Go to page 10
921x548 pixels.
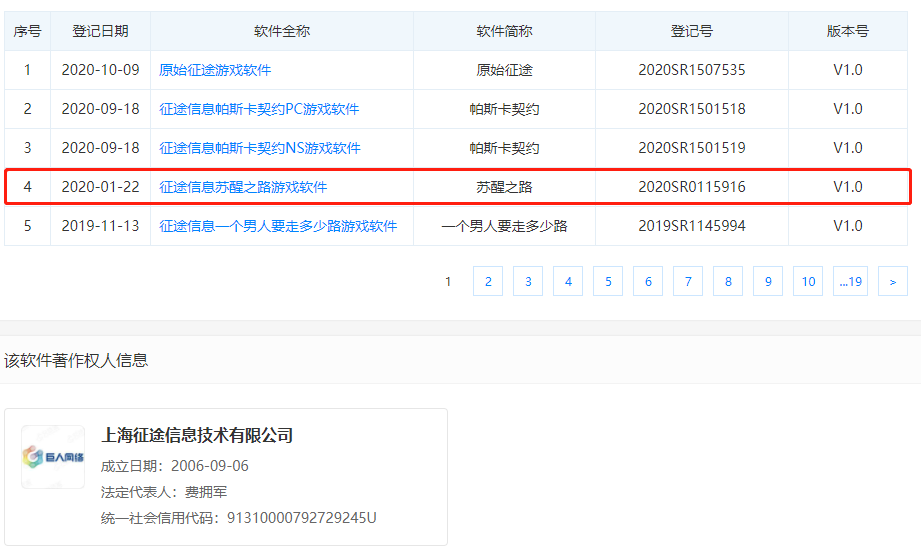(x=808, y=281)
